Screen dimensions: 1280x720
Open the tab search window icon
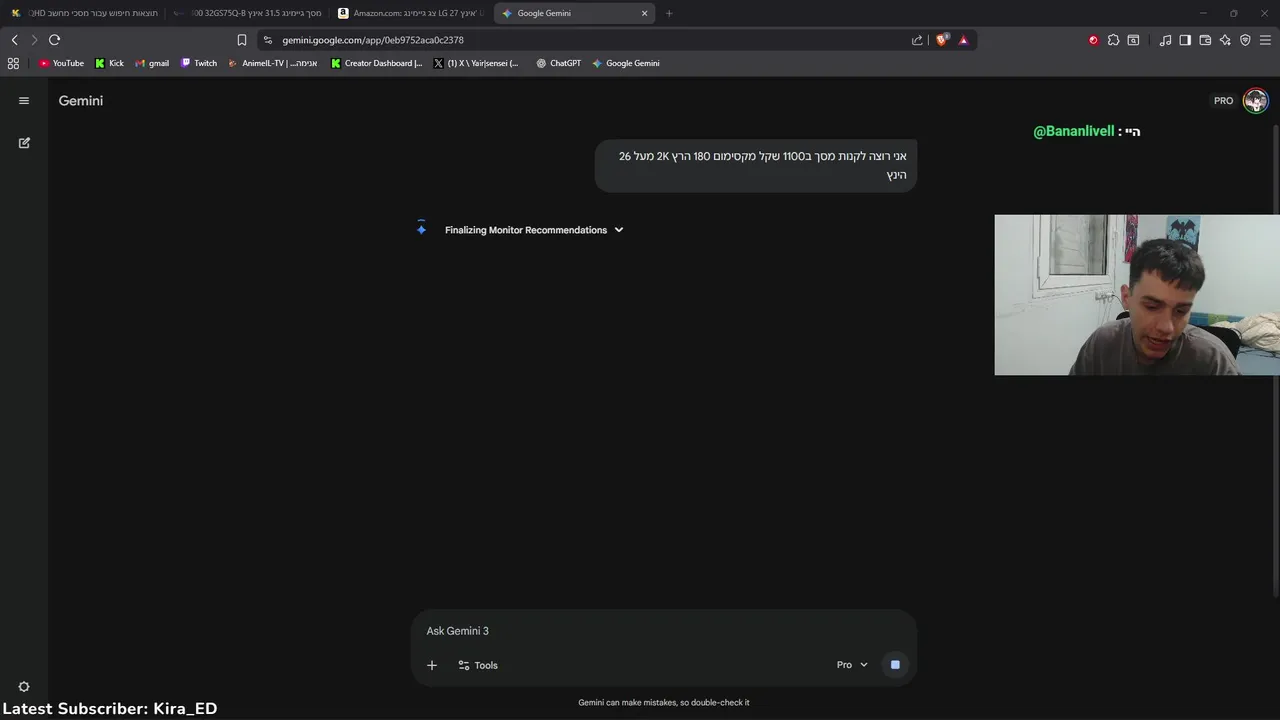point(1133,40)
